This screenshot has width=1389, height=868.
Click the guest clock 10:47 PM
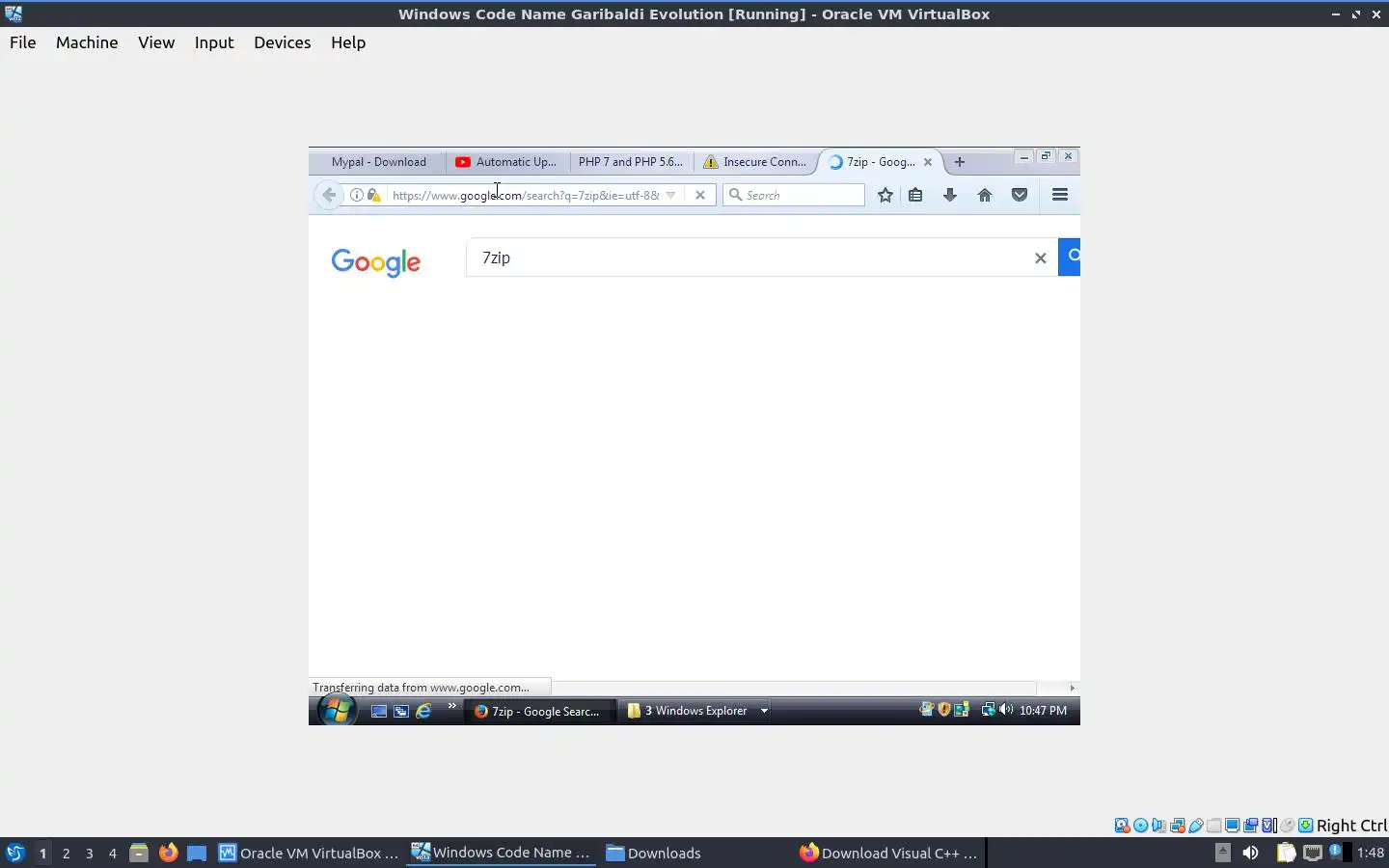point(1043,711)
